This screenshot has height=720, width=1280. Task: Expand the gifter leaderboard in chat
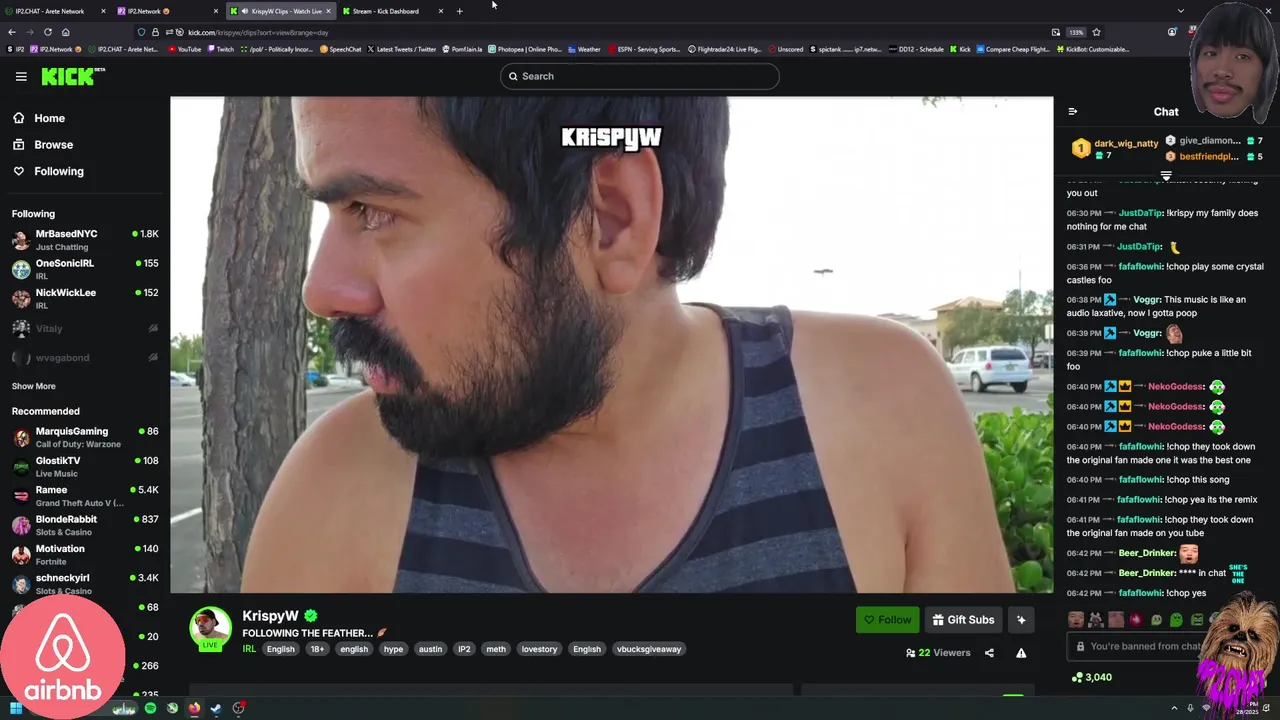(1166, 176)
